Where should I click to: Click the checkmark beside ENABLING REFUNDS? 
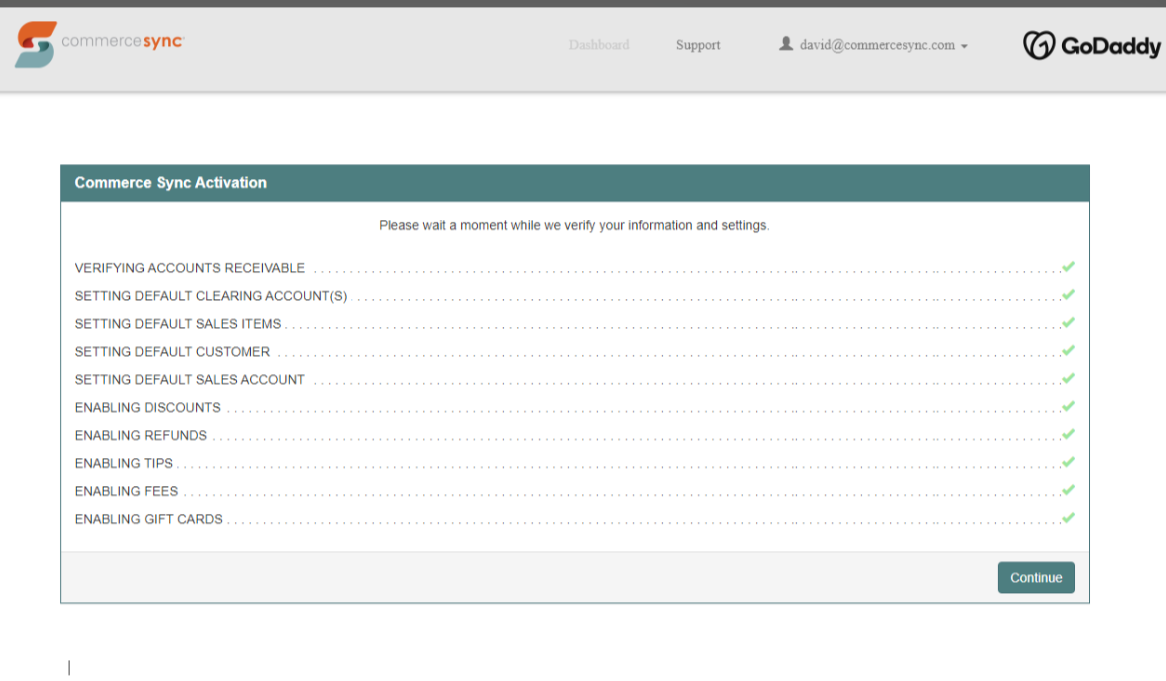tap(1067, 434)
